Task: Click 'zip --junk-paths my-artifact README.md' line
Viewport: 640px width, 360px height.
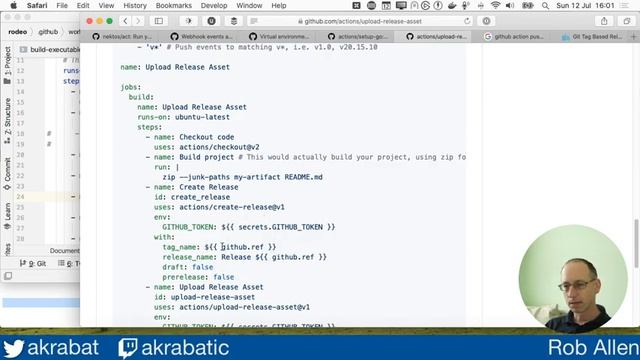Action: (242, 177)
